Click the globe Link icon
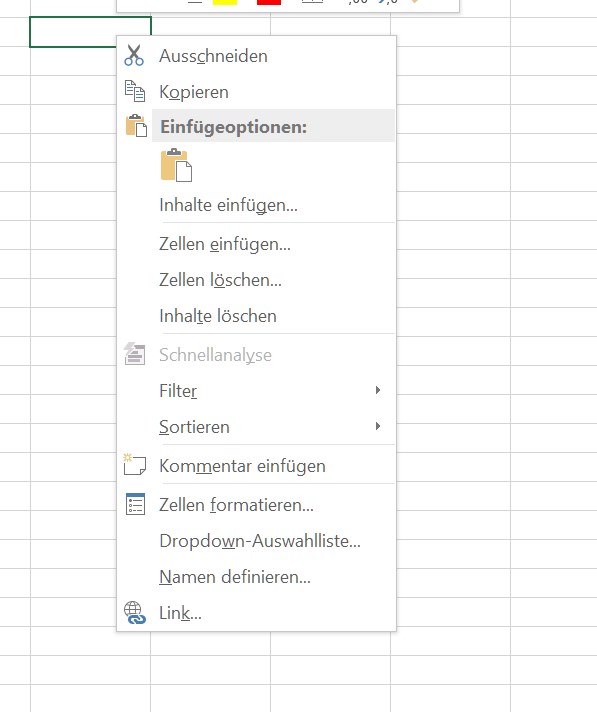The height and width of the screenshot is (712, 597). [x=135, y=612]
